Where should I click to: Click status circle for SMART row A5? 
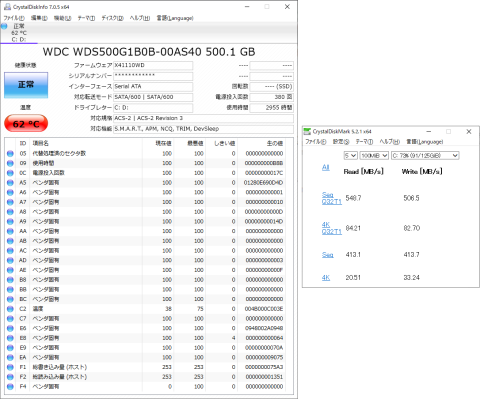(10, 183)
